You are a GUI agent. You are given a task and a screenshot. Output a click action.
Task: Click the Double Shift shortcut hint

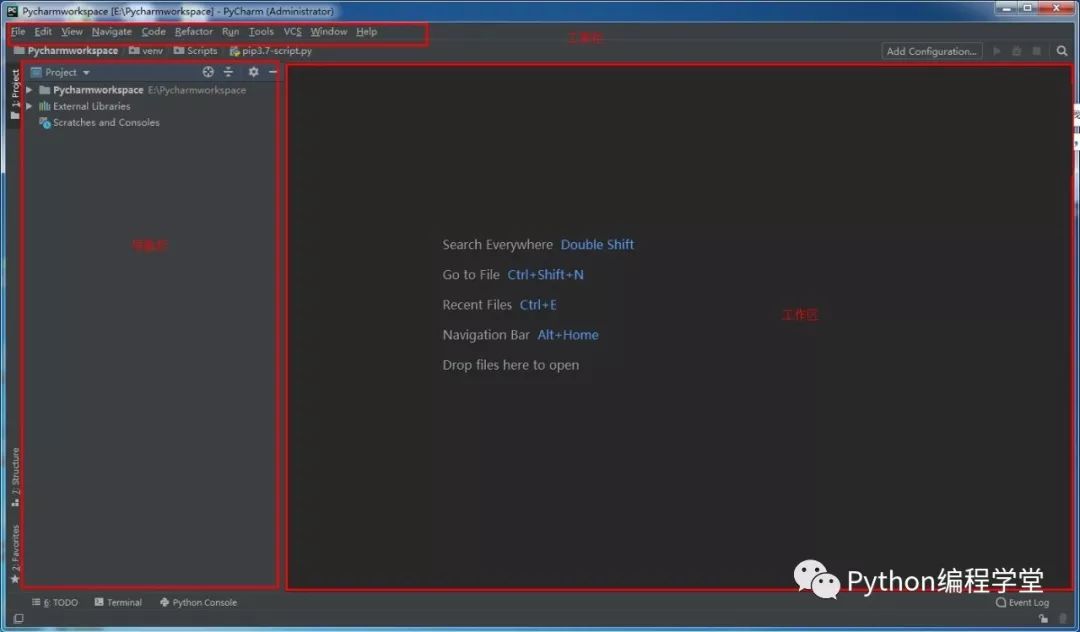[x=597, y=244]
